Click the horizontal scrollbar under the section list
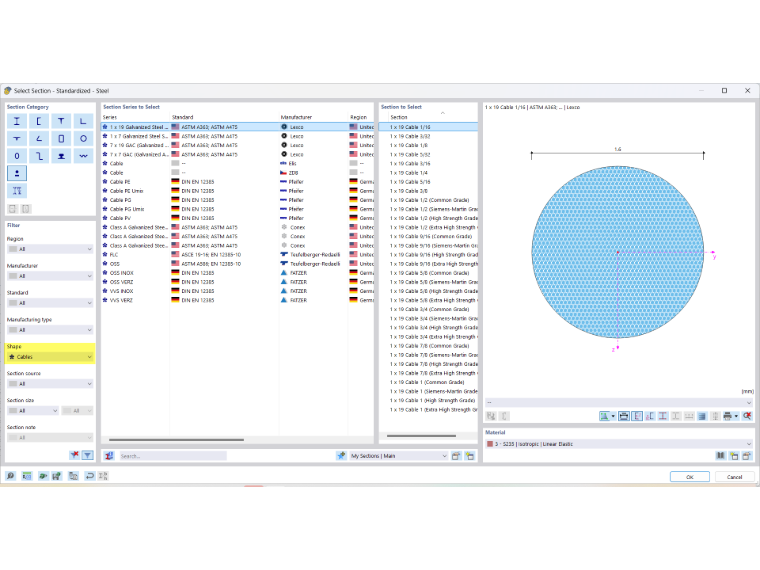The height and width of the screenshot is (570, 760). (421, 436)
